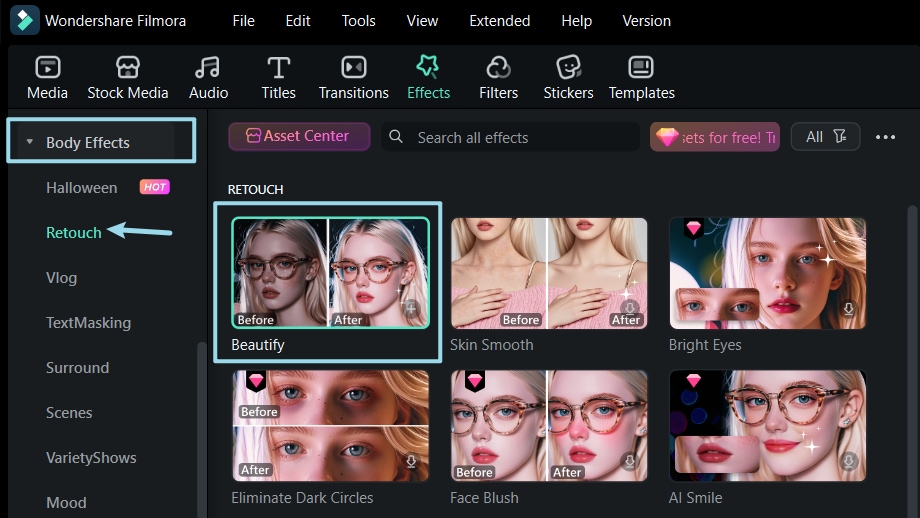Select the Skin Smooth thumbnail
This screenshot has height=518, width=920.
(x=549, y=273)
